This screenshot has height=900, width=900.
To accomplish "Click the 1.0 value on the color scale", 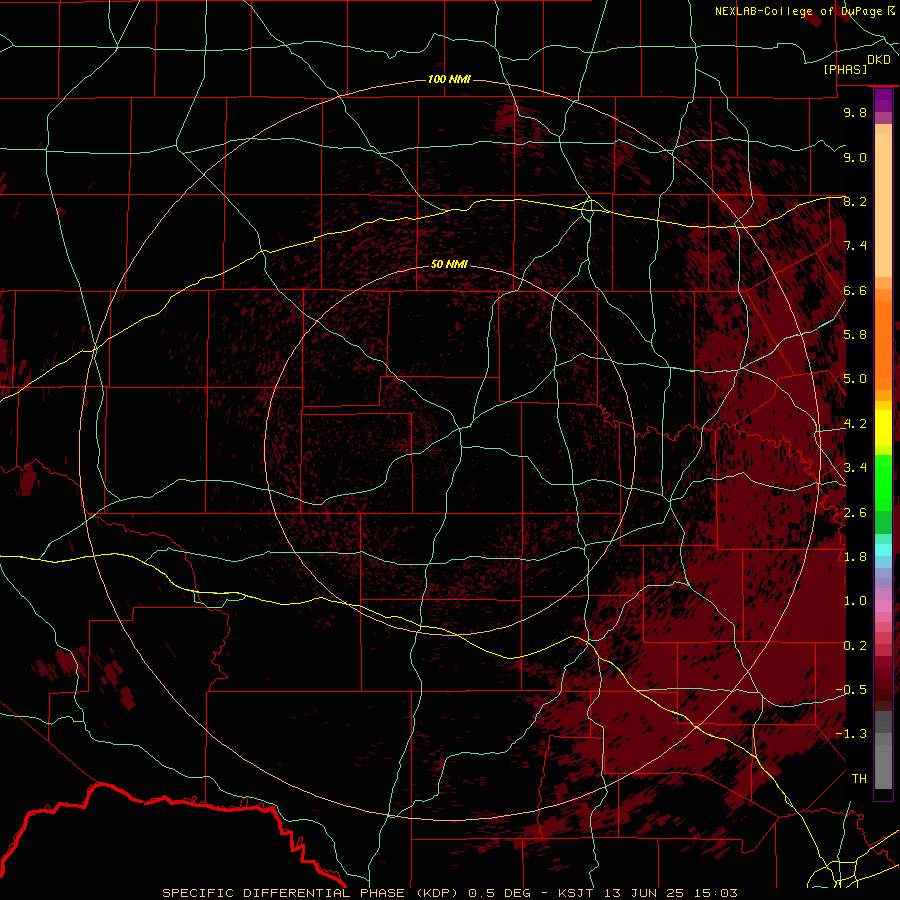I will click(855, 601).
